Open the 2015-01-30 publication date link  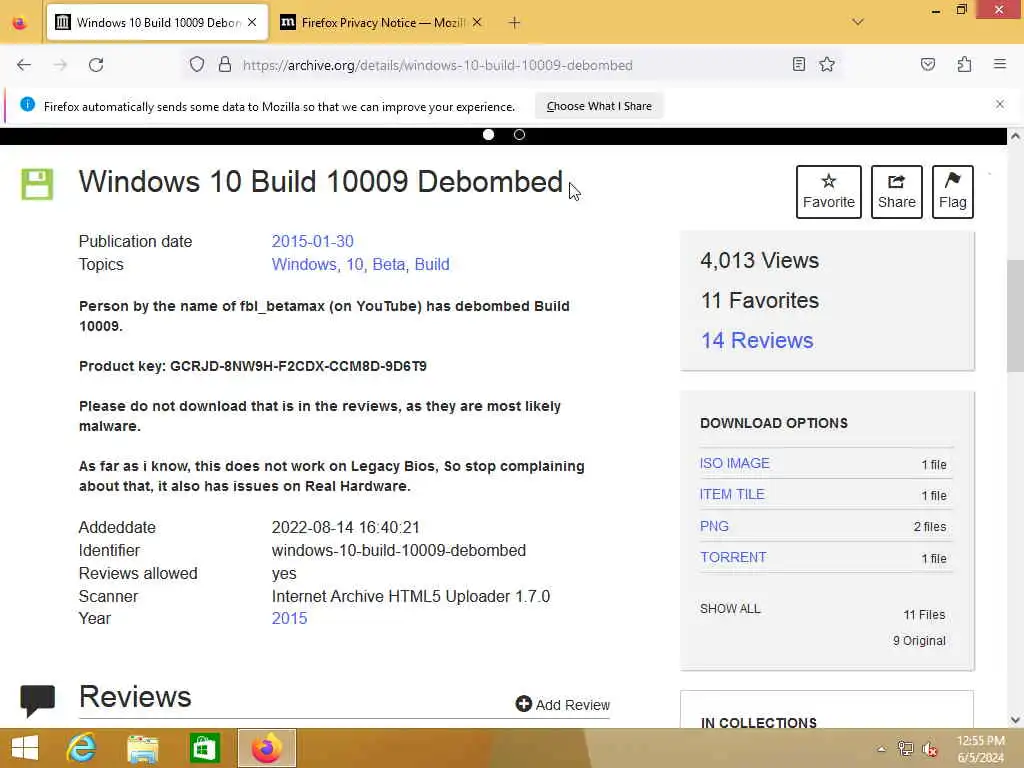click(312, 242)
